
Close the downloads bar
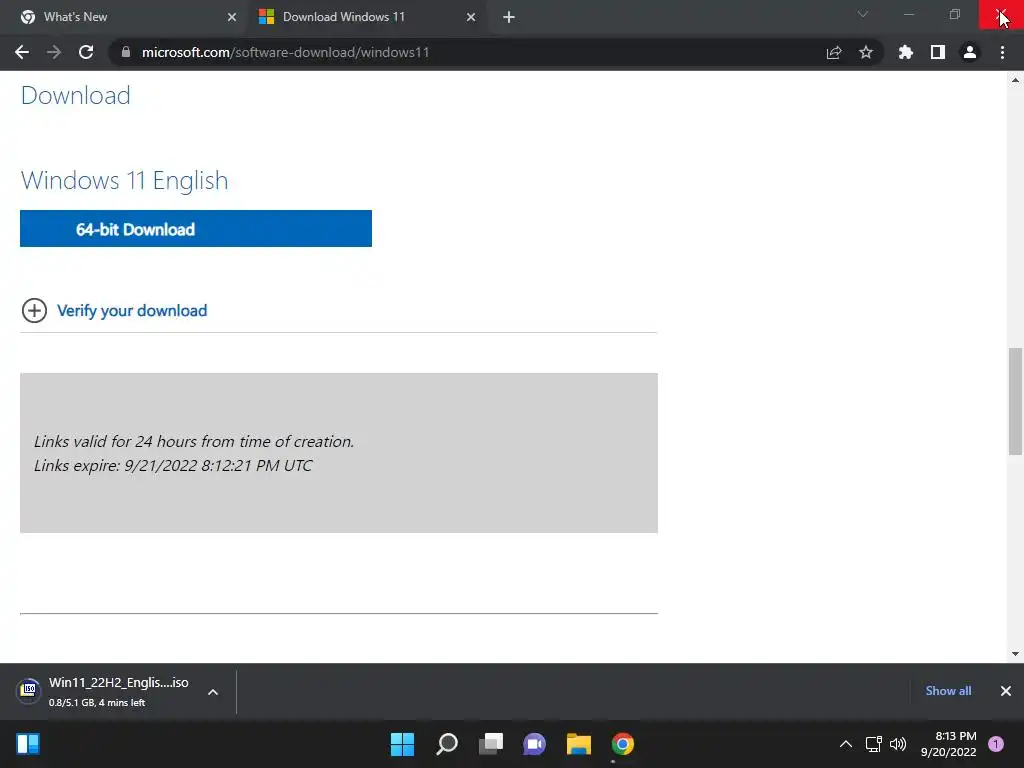pyautogui.click(x=1006, y=691)
